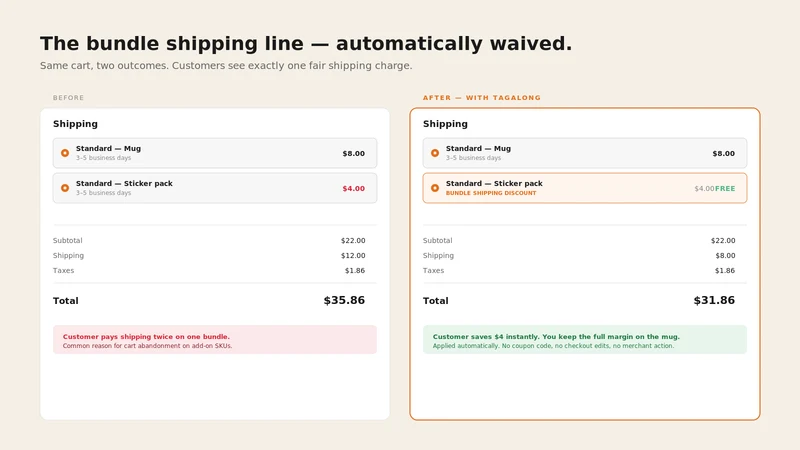The image size is (800, 450).
Task: Select Standard — Sticker pack radio in Before panel
Action: tap(65, 188)
